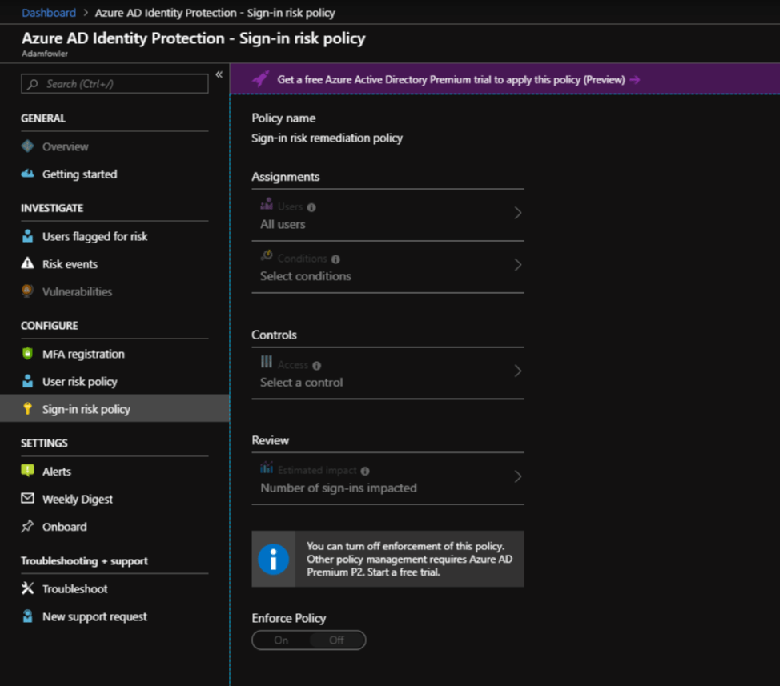Switch Enforce Policy to Off
This screenshot has width=780, height=686.
[x=337, y=640]
